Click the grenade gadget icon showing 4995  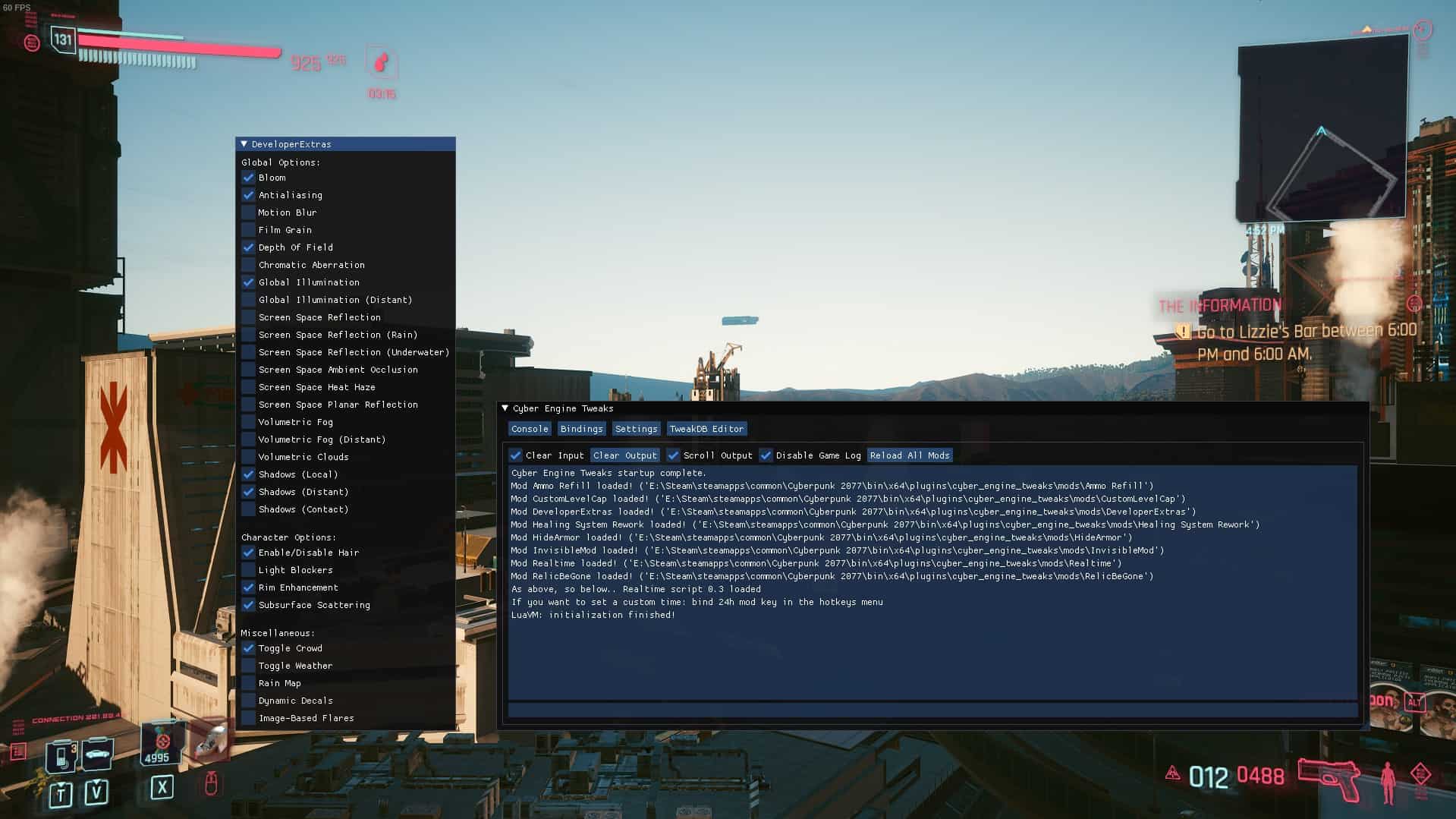[x=162, y=743]
